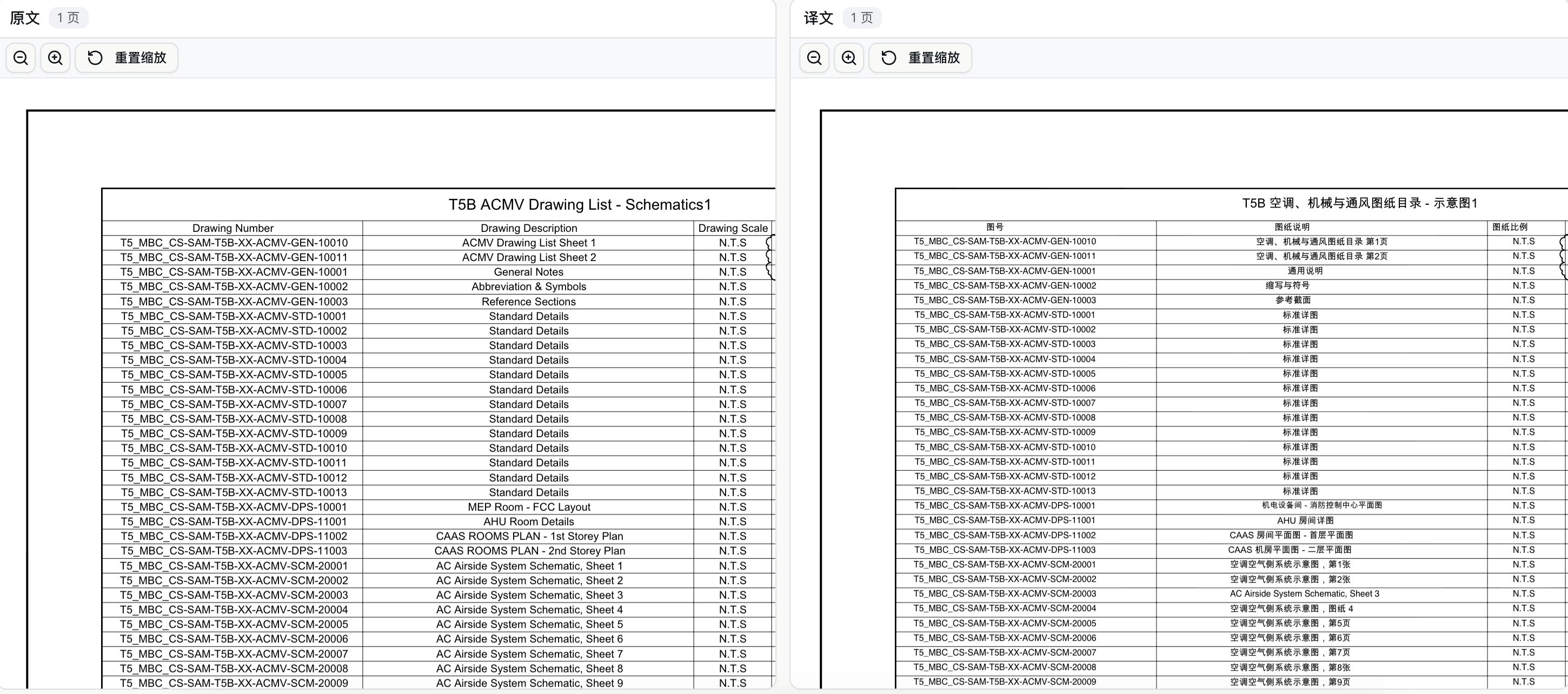Click the 'Drawing Scale' column header
The width and height of the screenshot is (1568, 694).
733,228
